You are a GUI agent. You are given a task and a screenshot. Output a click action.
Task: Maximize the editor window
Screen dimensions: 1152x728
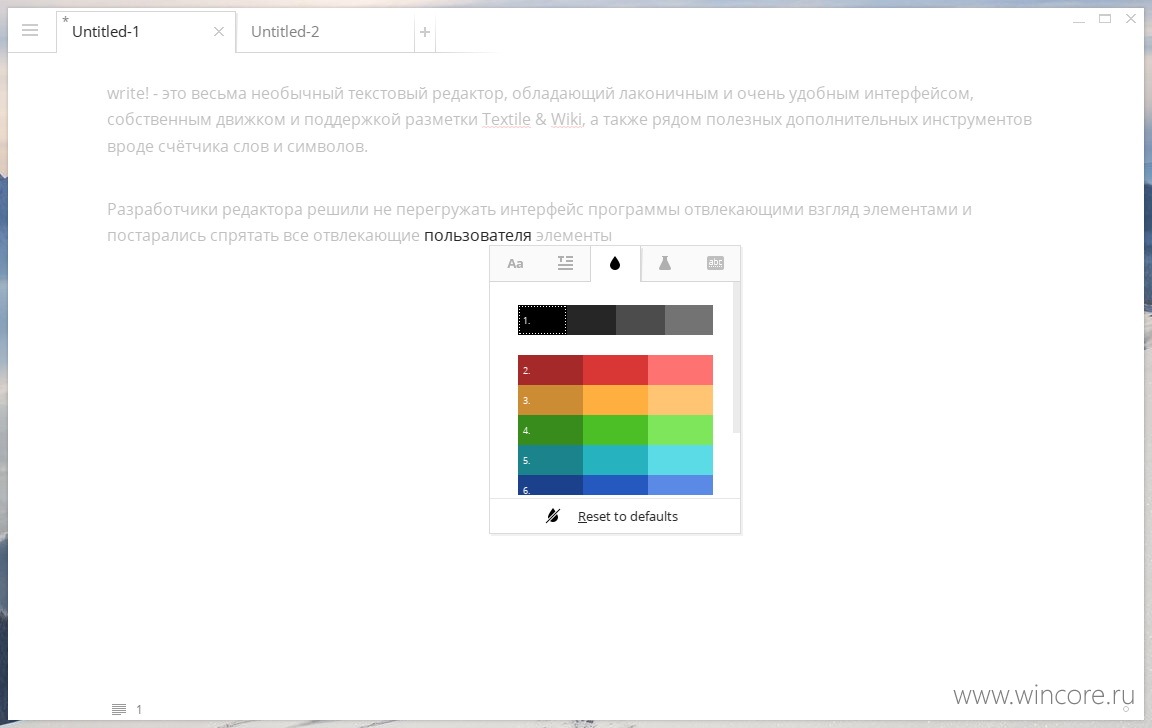pos(1105,19)
